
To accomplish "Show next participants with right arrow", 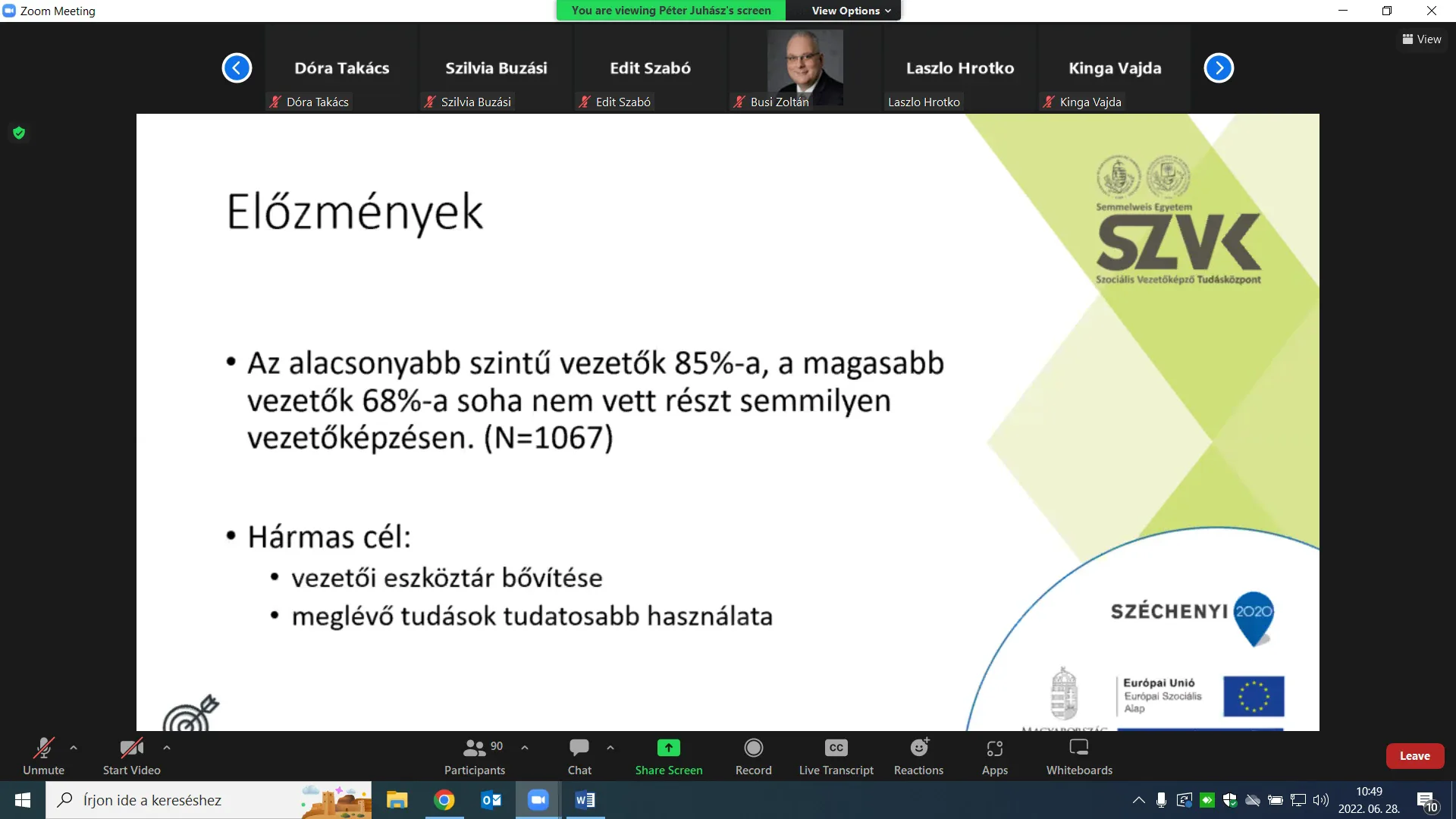I will coord(1219,68).
